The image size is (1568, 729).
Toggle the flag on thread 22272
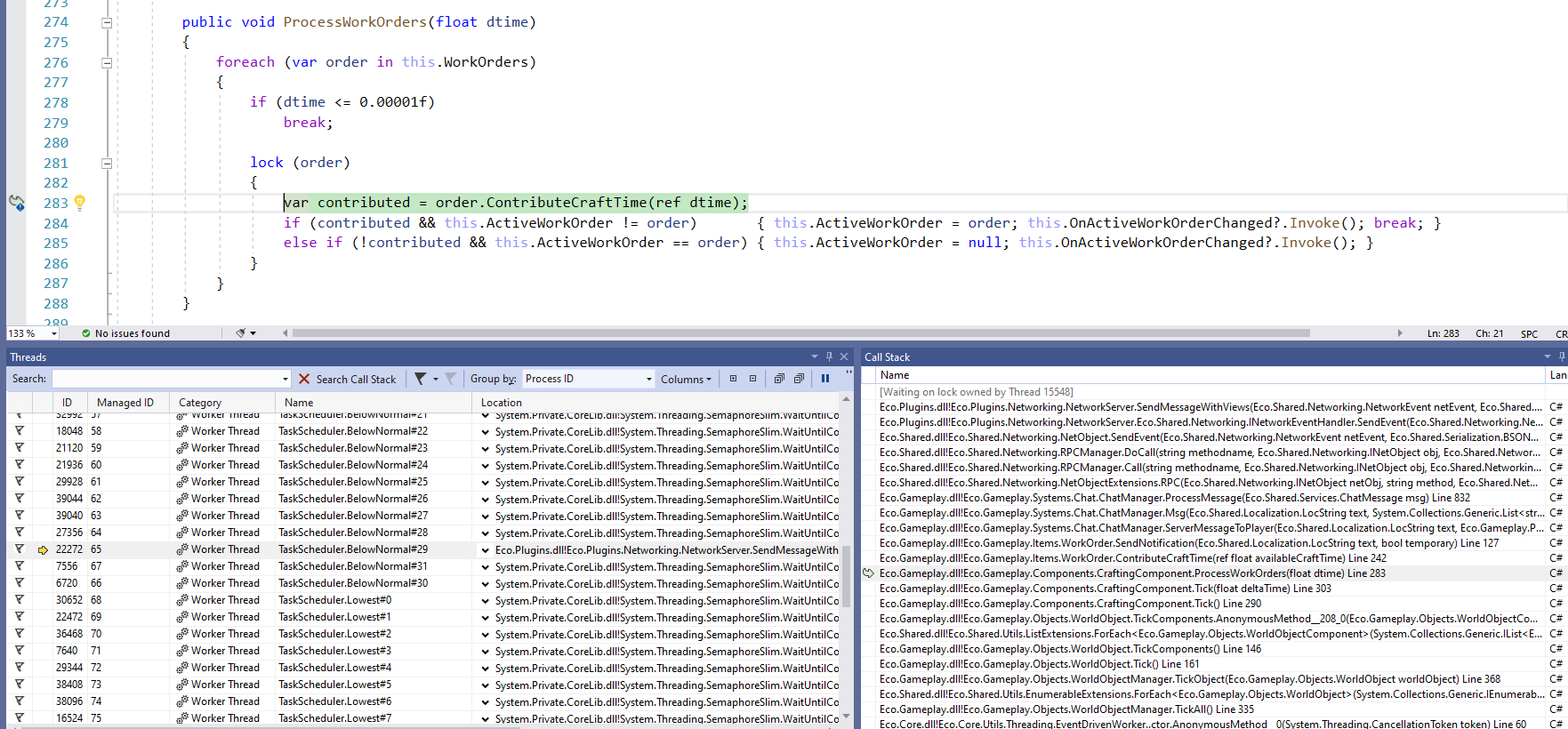click(19, 549)
